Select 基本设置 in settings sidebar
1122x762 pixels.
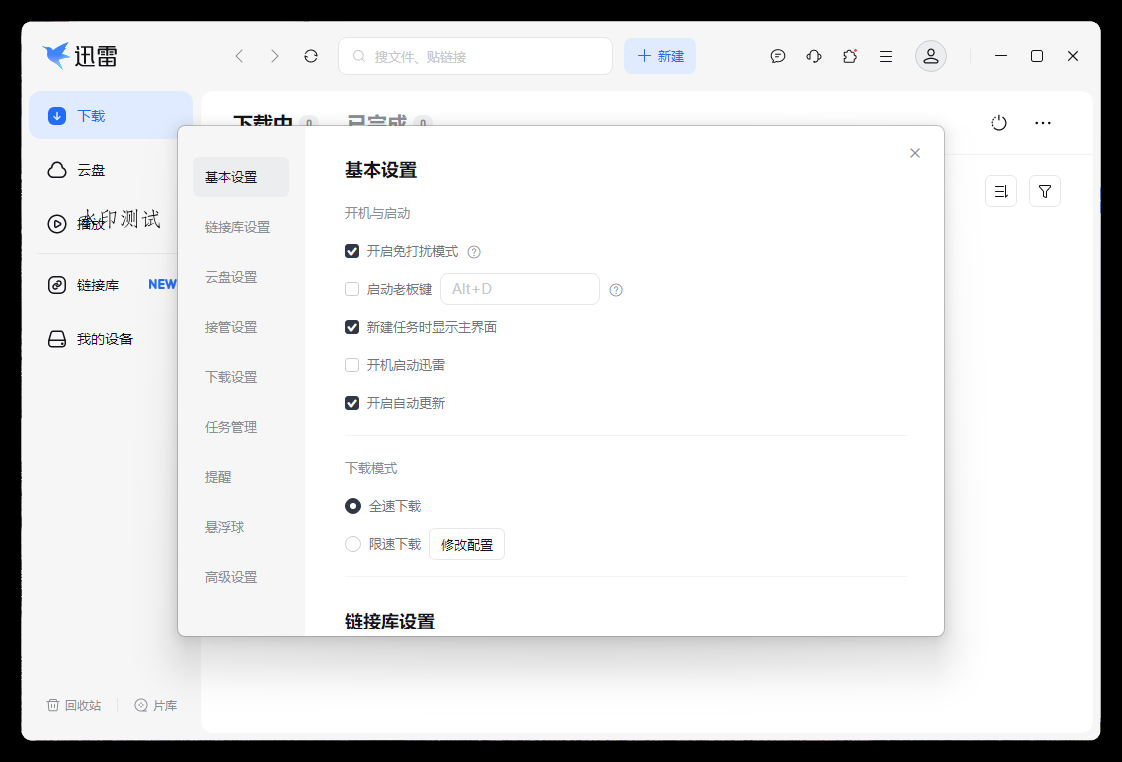tap(241, 177)
